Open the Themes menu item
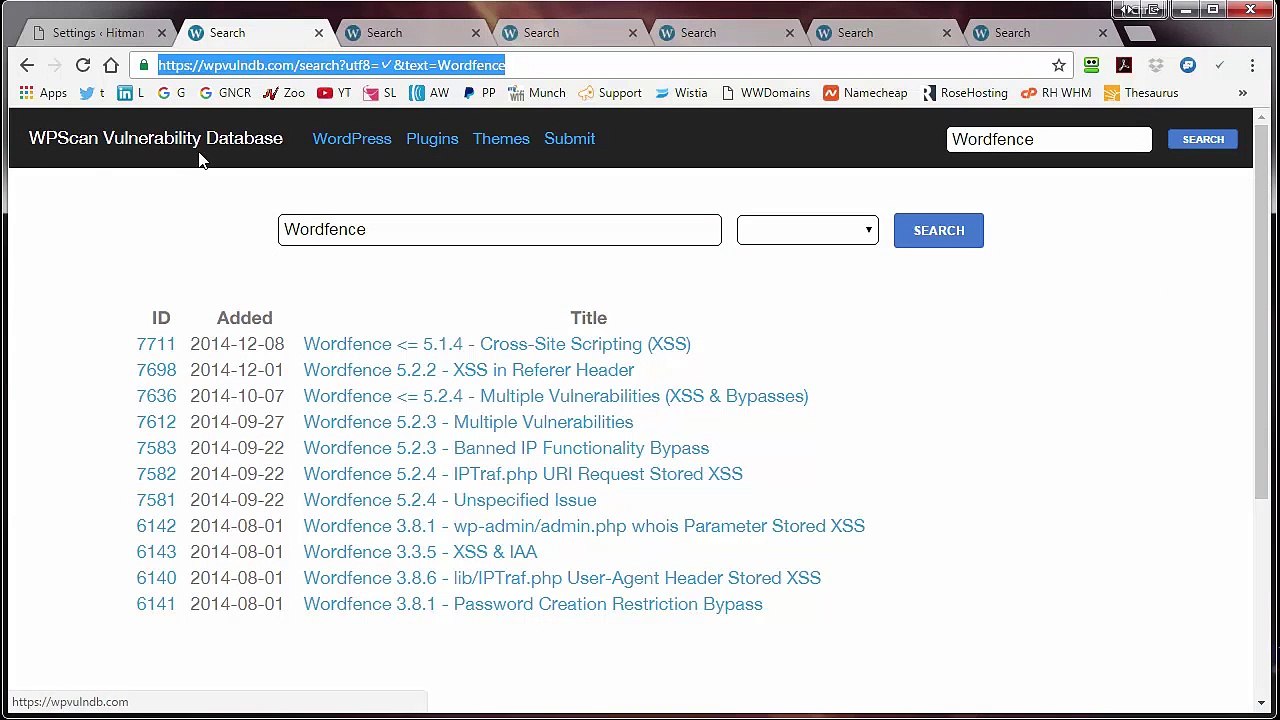The height and width of the screenshot is (720, 1280). pyautogui.click(x=501, y=139)
